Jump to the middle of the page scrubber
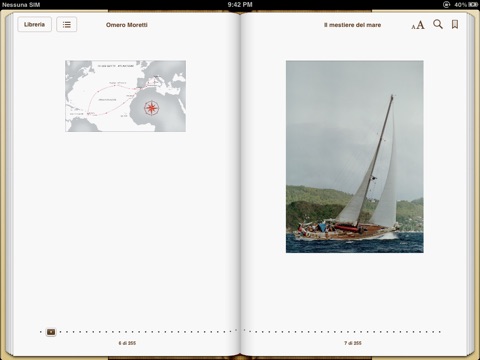The width and height of the screenshot is (480, 360). point(240,331)
